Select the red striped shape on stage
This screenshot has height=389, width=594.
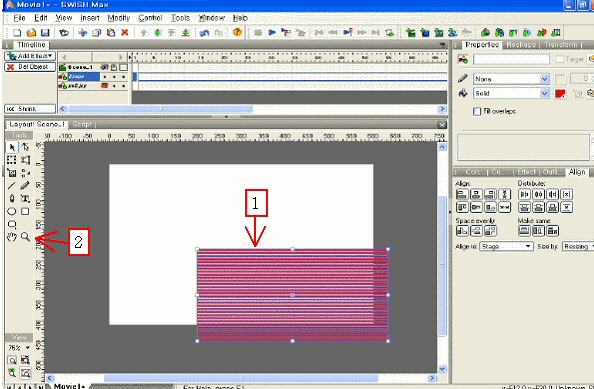(x=292, y=295)
